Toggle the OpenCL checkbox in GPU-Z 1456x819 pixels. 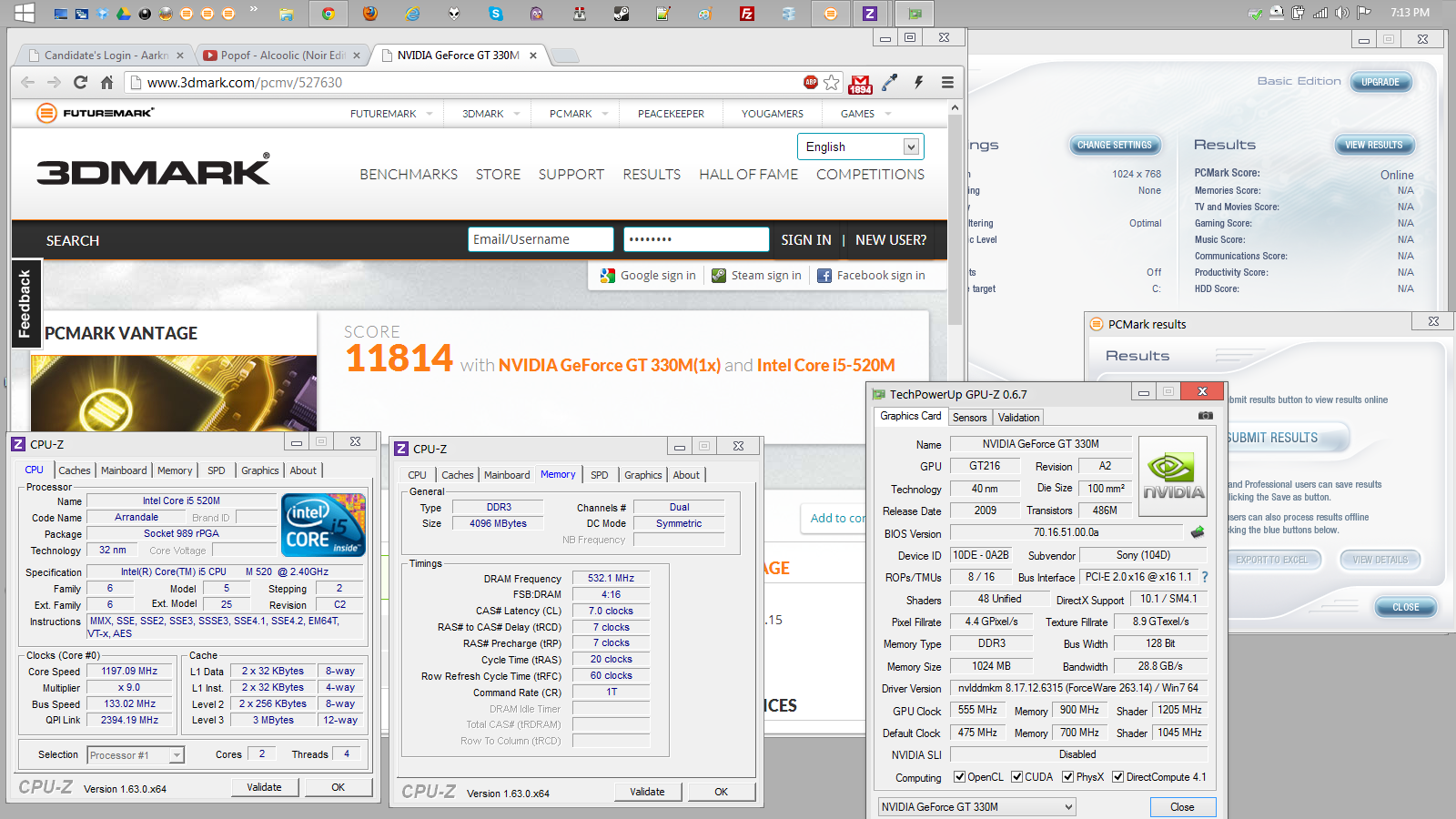coord(959,777)
